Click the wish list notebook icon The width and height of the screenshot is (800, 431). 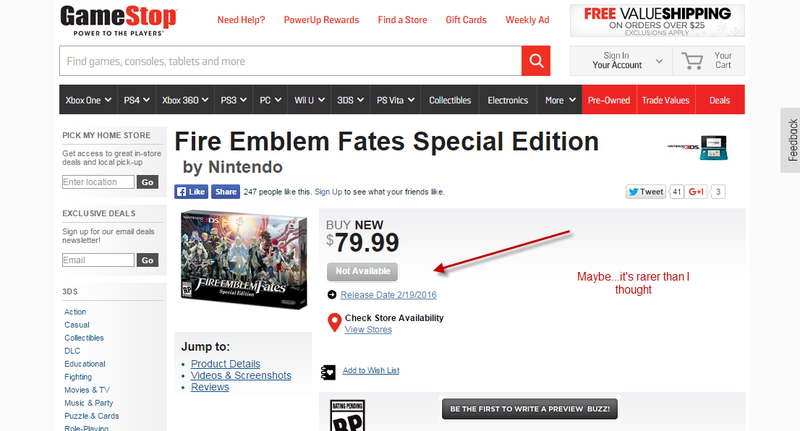click(x=328, y=372)
